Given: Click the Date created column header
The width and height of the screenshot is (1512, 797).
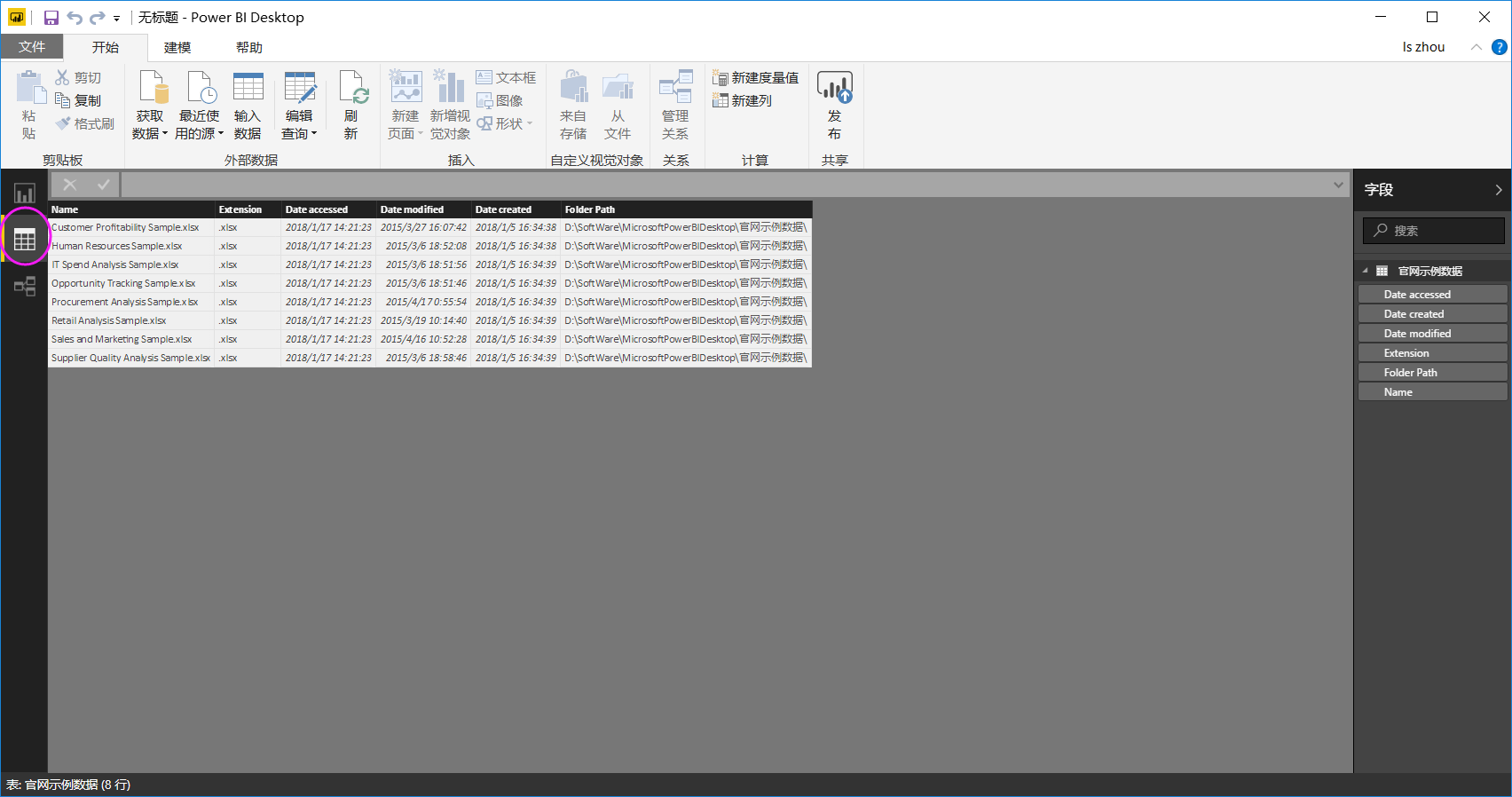Looking at the screenshot, I should point(516,209).
